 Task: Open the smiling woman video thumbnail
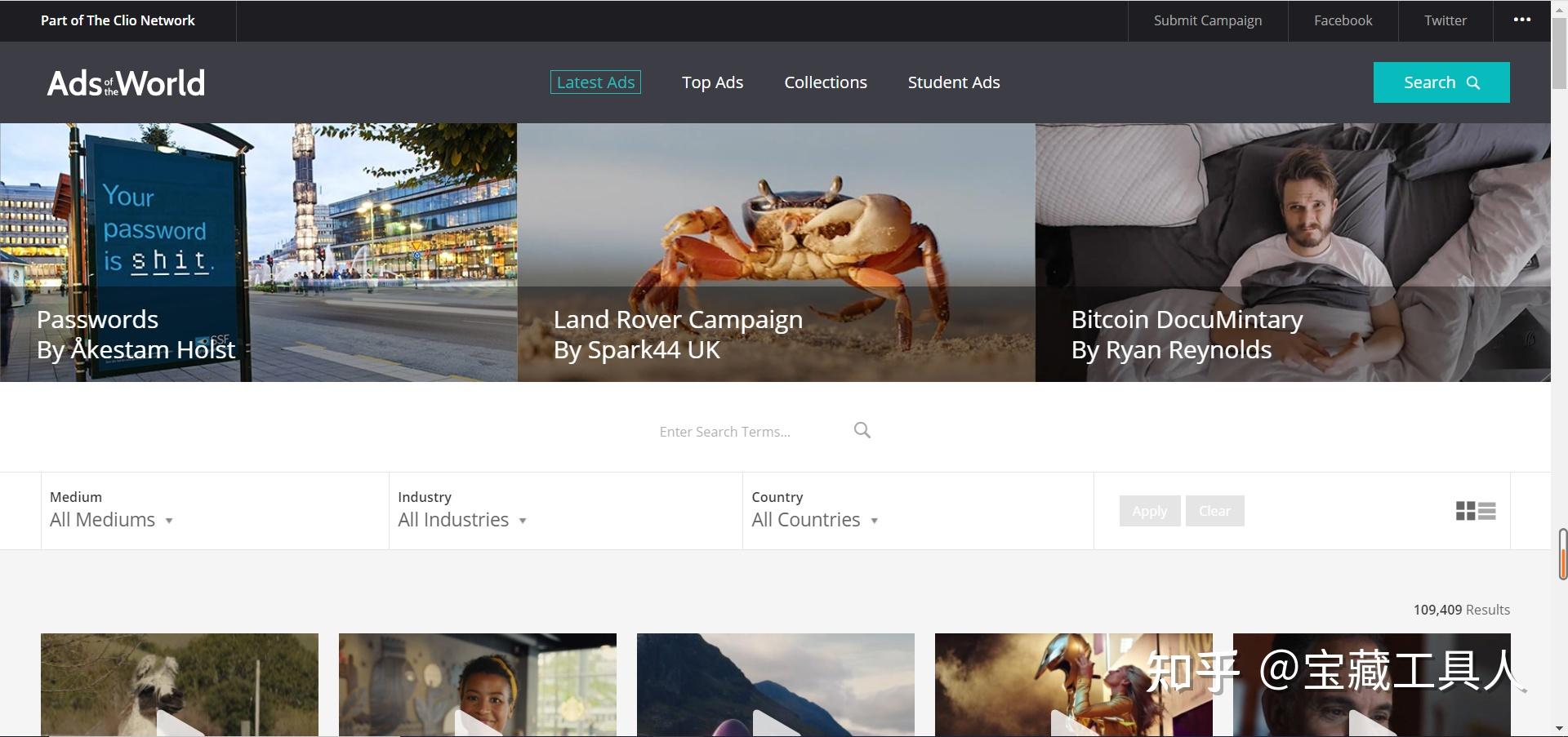tap(478, 685)
